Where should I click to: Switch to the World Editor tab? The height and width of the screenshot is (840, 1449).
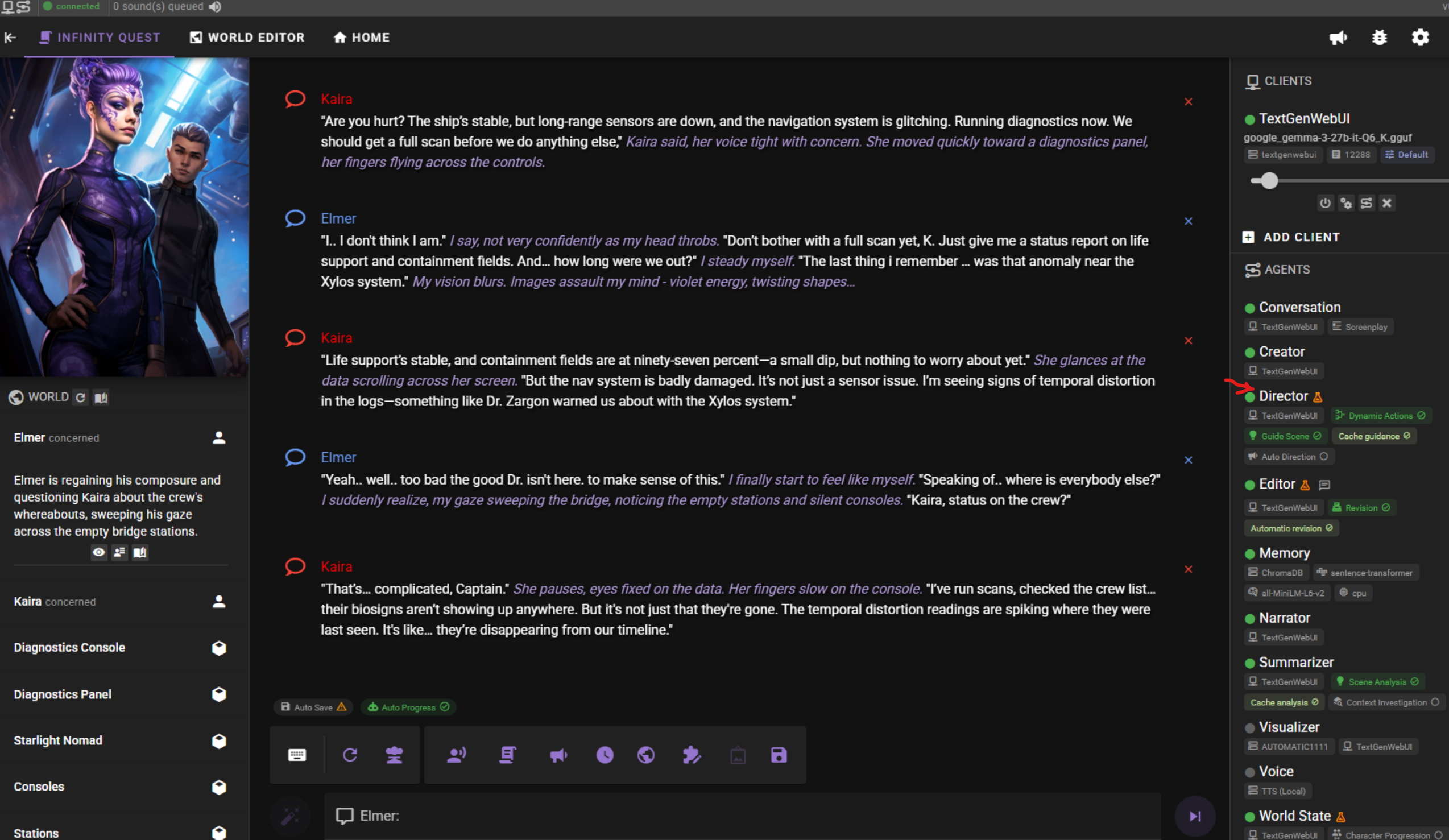tap(247, 38)
